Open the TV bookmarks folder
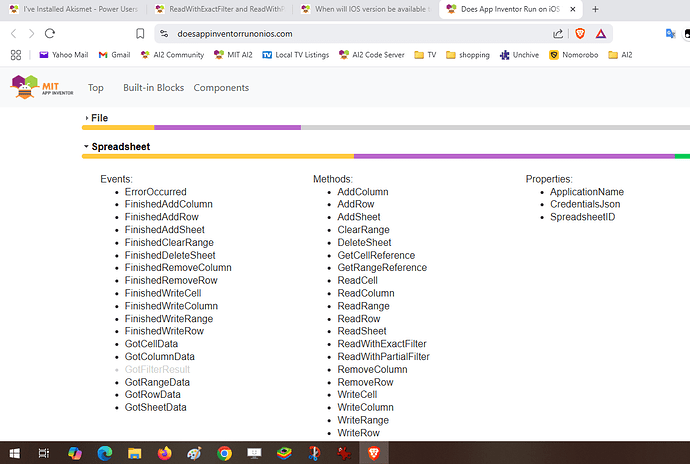This screenshot has height=464, width=690. (425, 55)
